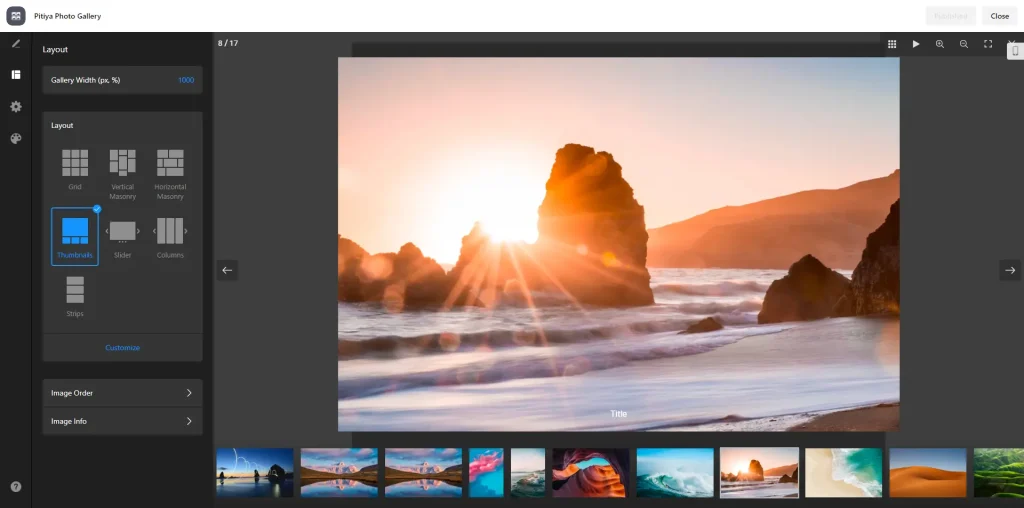Screen dimensions: 1024x508
Task: Click the Layout panel heading
Action: [x=55, y=50]
